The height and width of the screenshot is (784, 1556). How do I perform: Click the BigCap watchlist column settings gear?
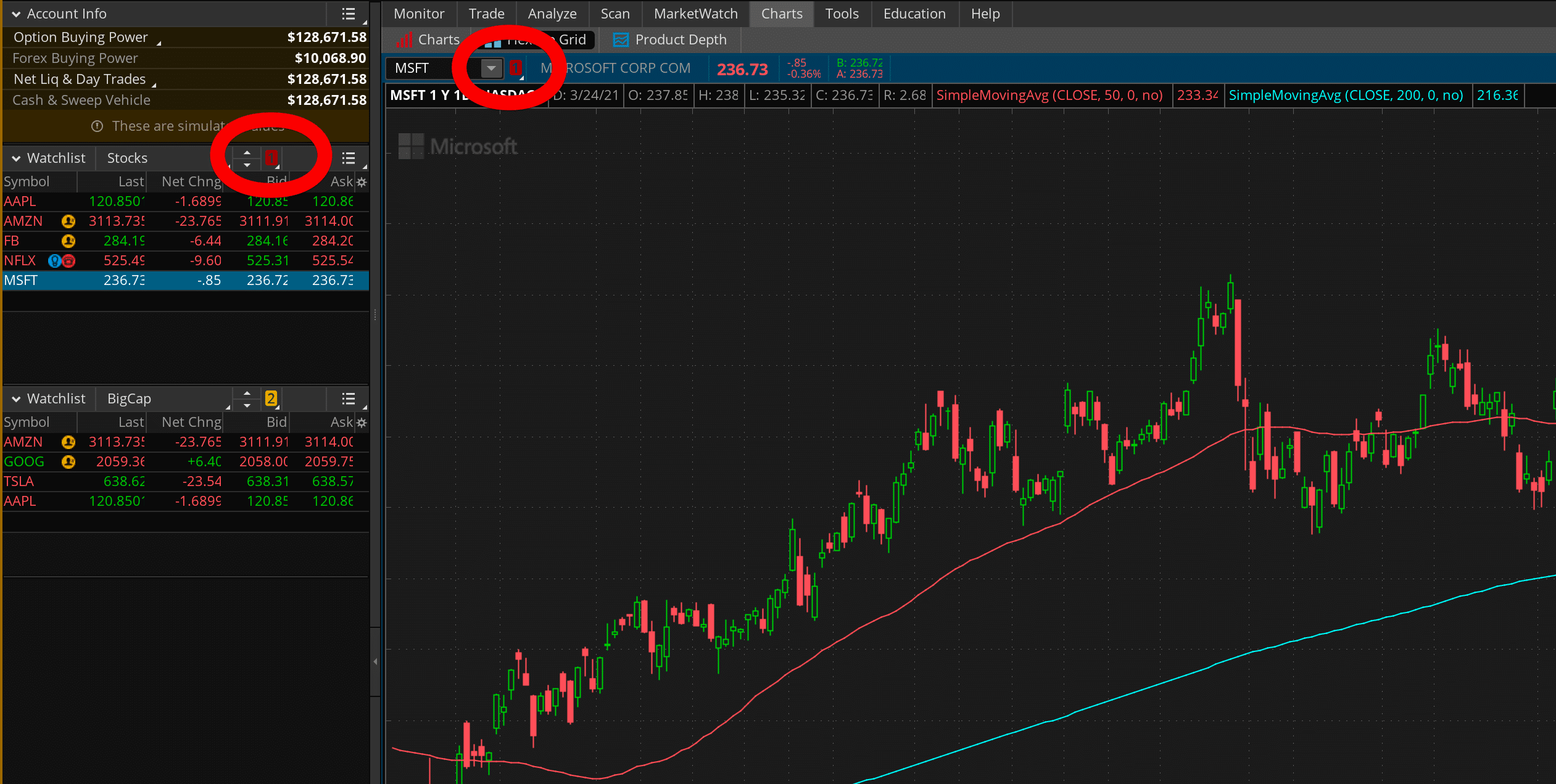pos(362,423)
